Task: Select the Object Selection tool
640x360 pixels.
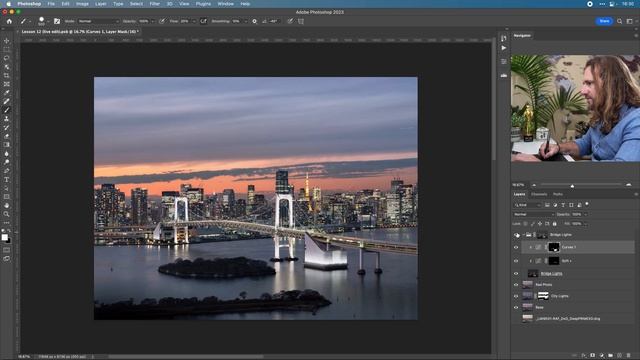Action: tap(7, 67)
